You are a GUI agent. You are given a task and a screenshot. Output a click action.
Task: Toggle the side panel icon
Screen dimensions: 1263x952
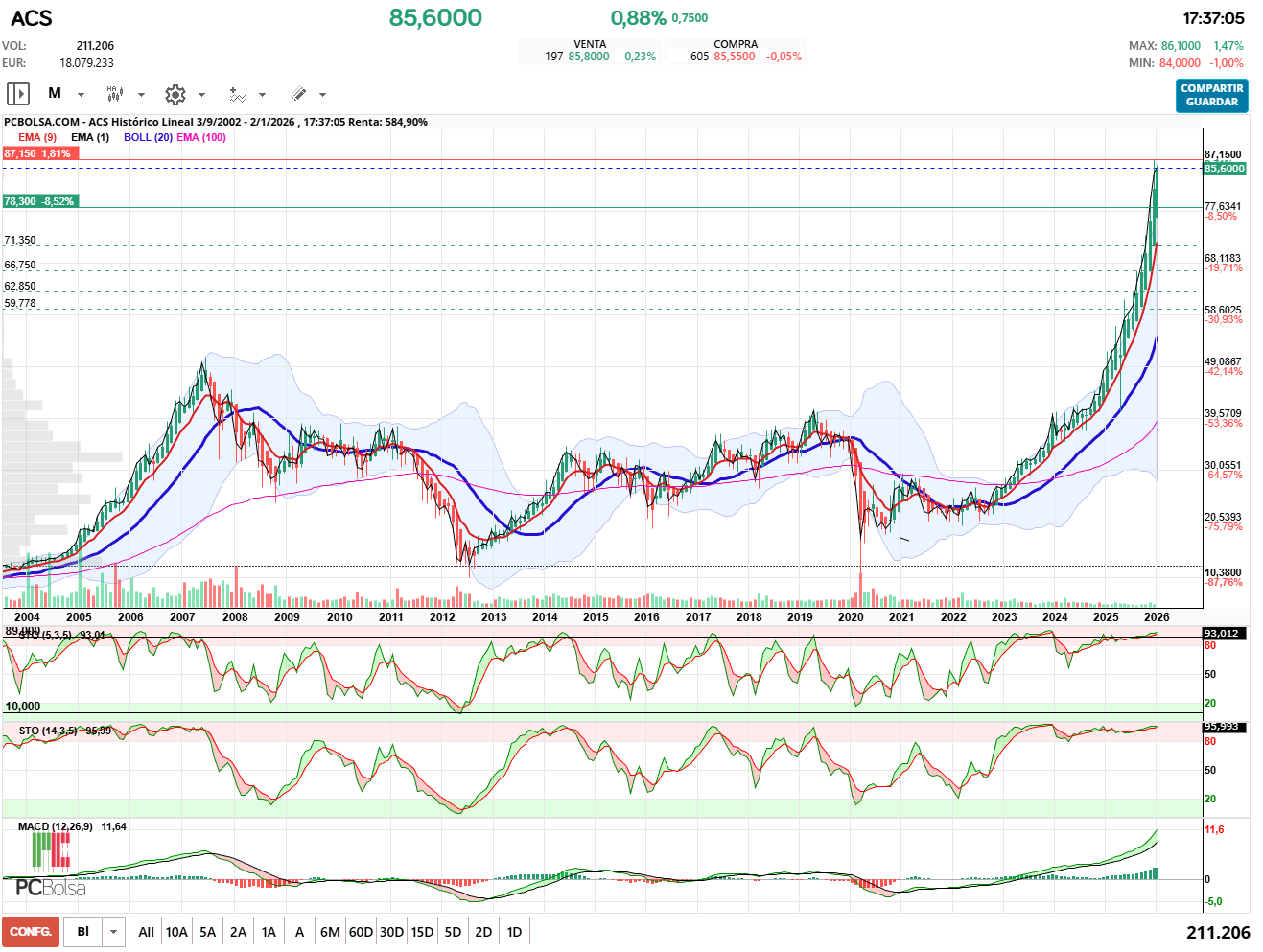click(18, 94)
